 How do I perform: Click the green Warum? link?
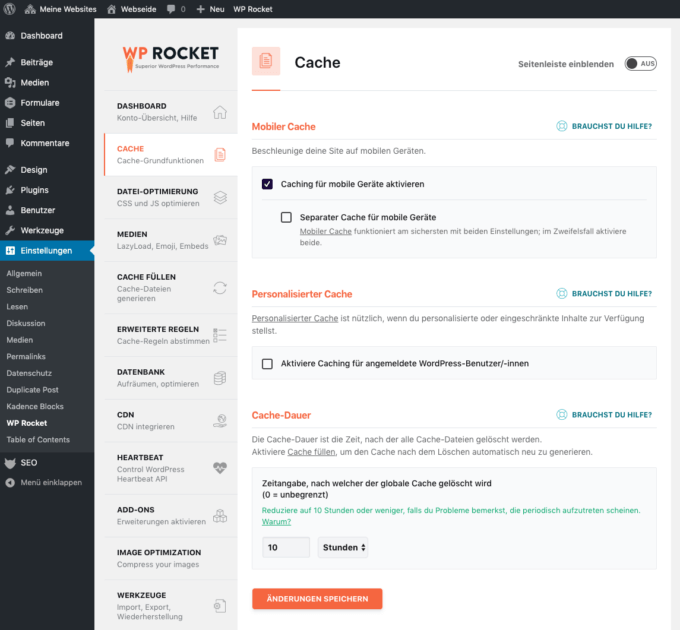point(276,522)
